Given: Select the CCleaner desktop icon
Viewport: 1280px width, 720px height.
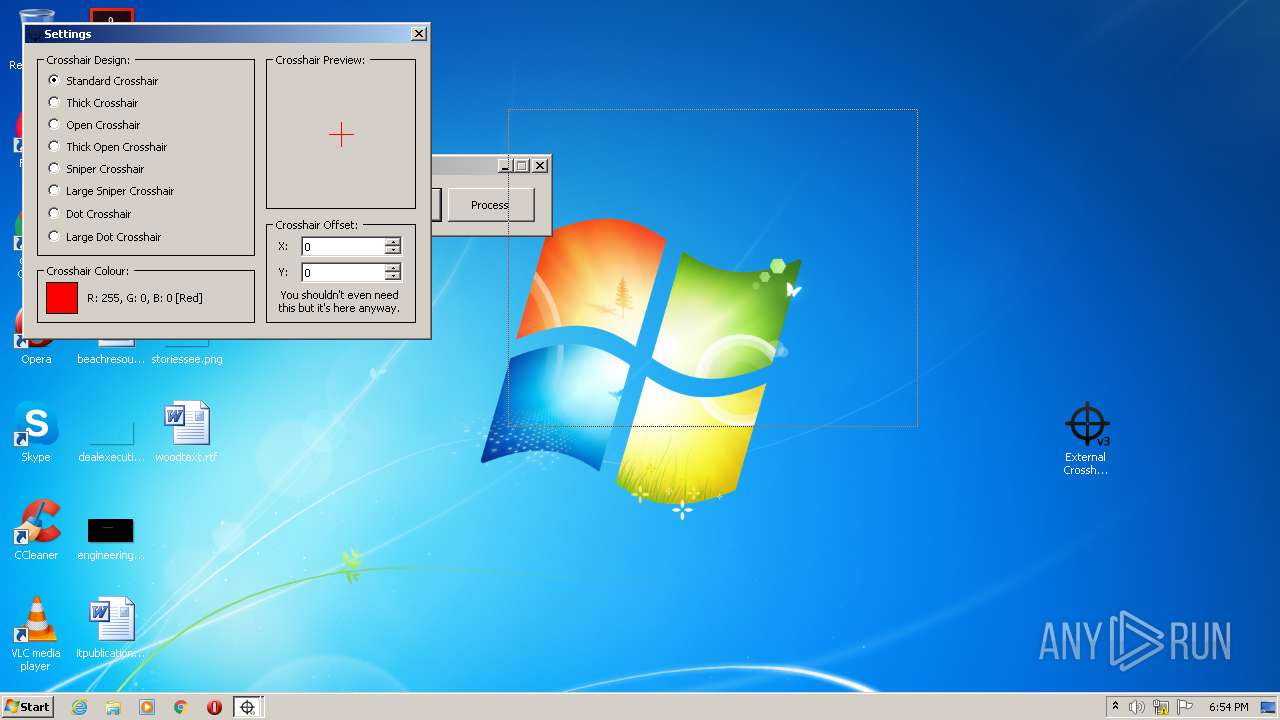Looking at the screenshot, I should click(x=36, y=530).
